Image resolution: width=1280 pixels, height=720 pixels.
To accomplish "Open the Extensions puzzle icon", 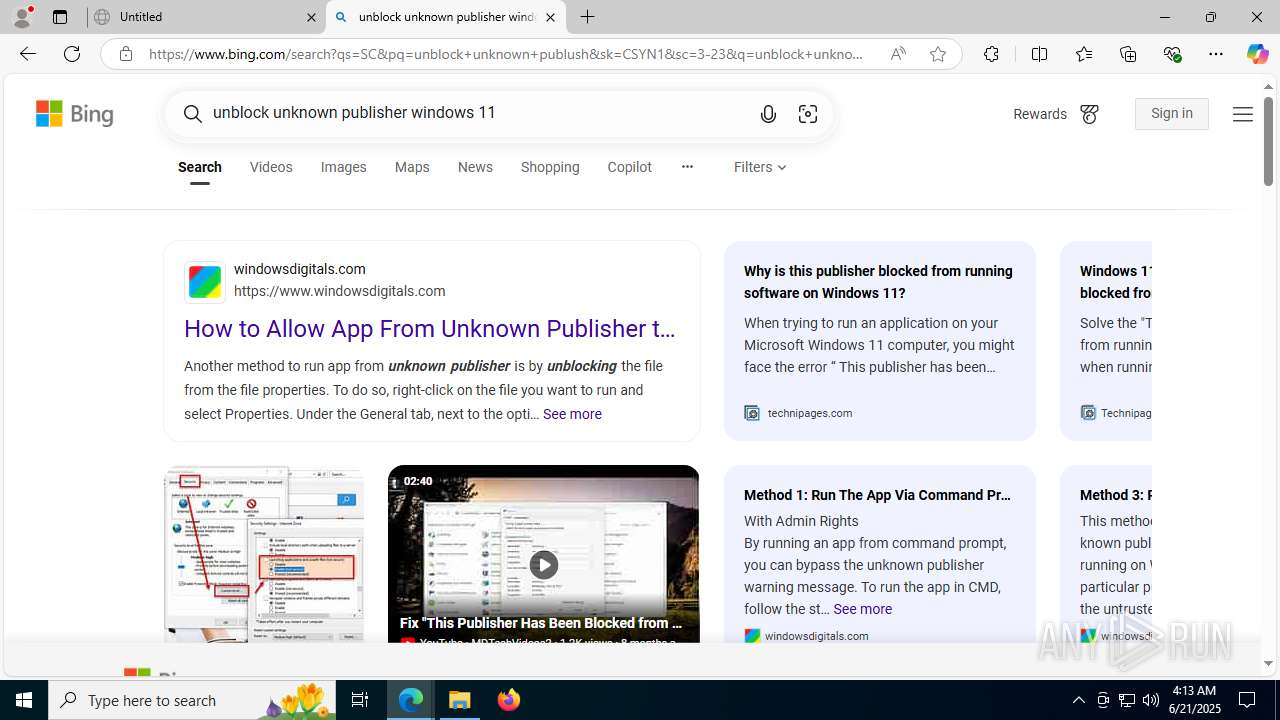I will [991, 54].
